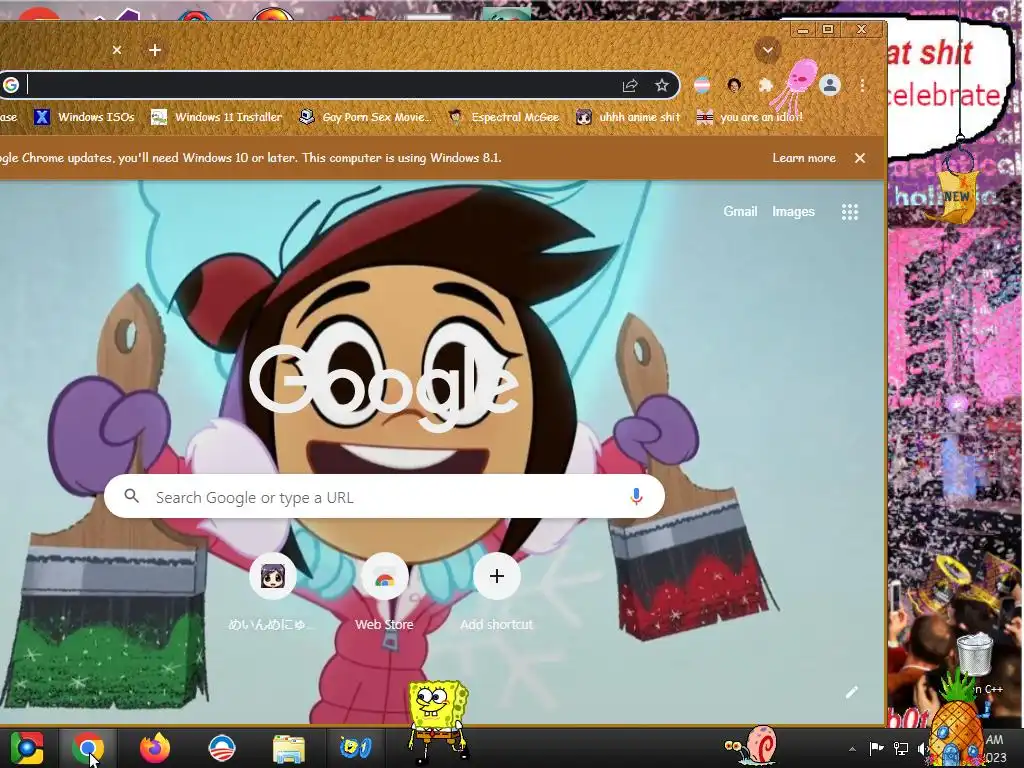The width and height of the screenshot is (1024, 768).
Task: Open the trans flag extension icon
Action: [702, 86]
